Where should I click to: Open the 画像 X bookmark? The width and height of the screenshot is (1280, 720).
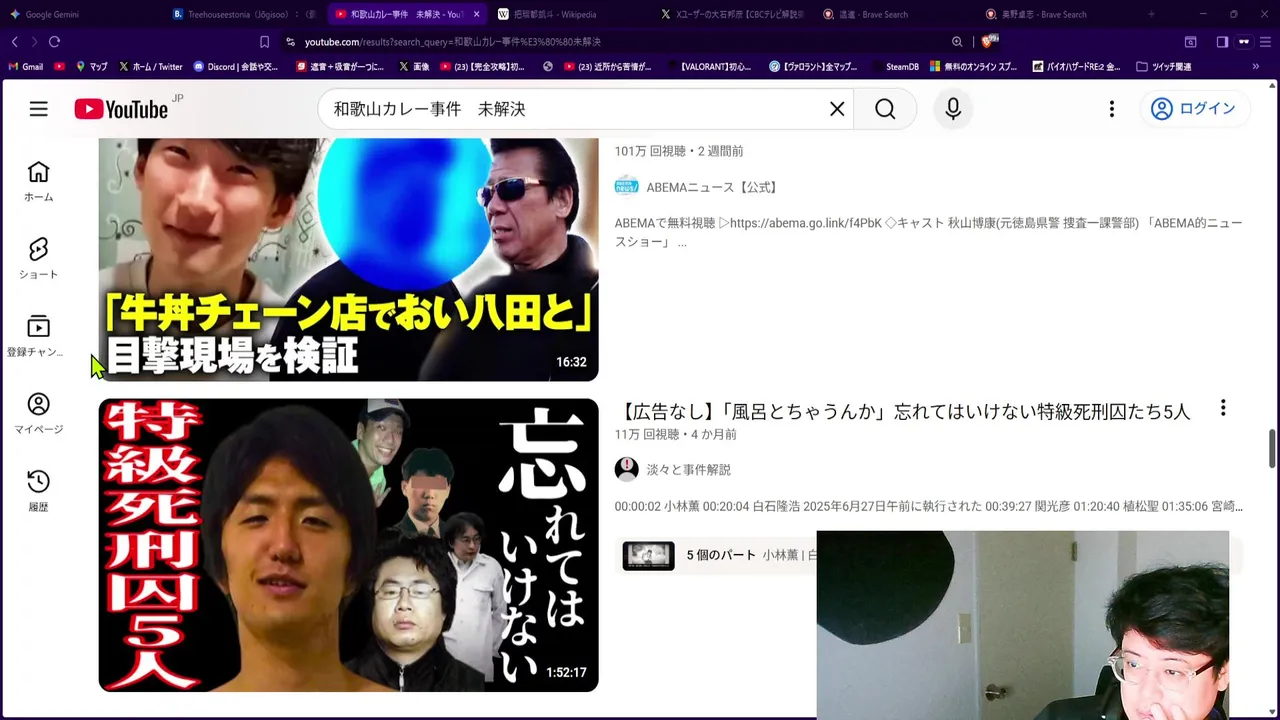point(414,67)
